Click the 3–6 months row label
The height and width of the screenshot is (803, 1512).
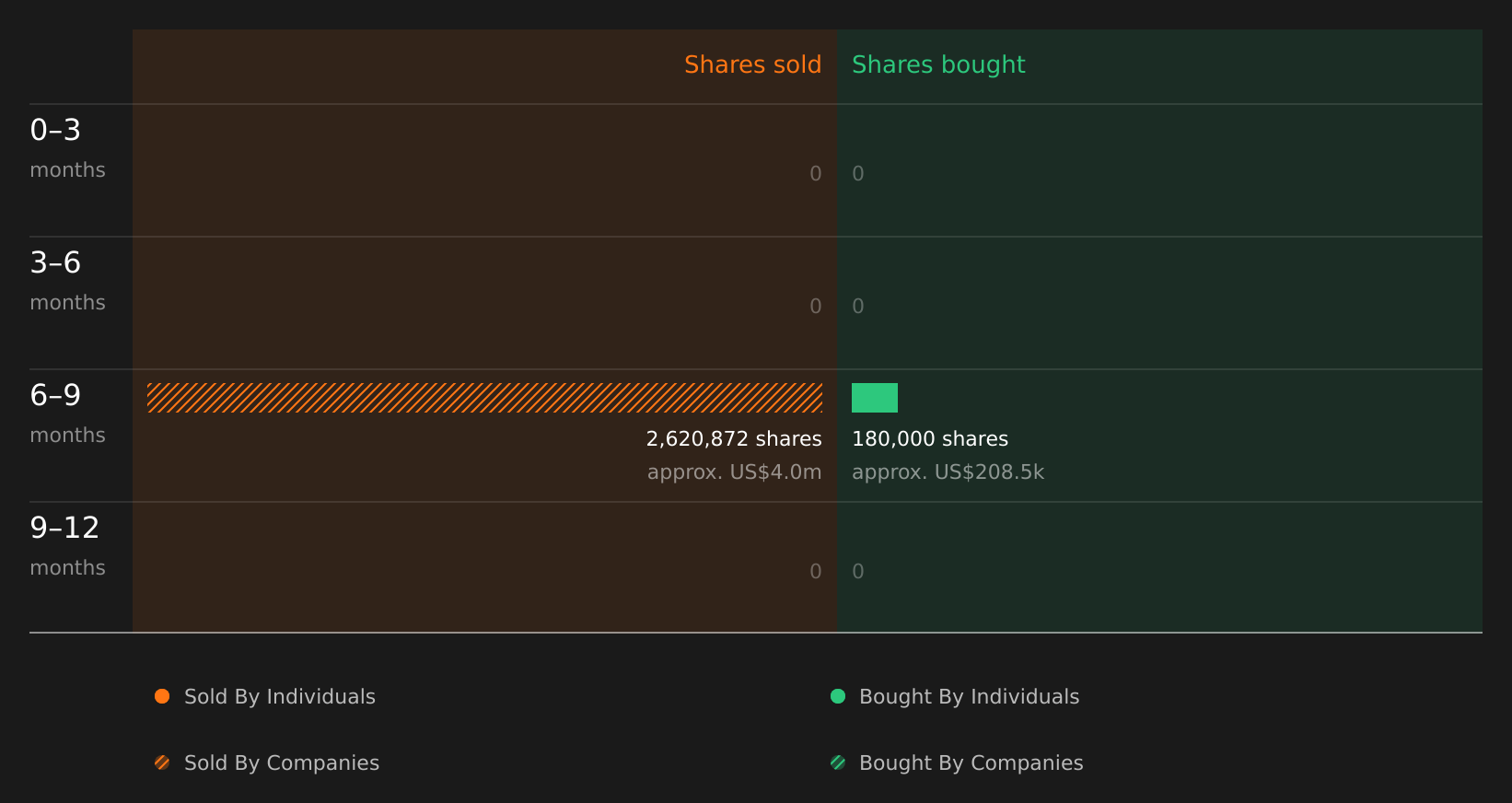(67, 281)
